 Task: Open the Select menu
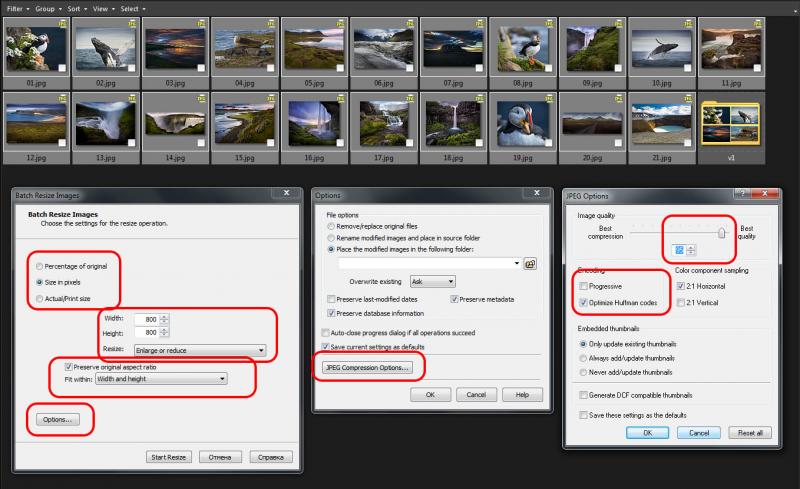[x=133, y=9]
